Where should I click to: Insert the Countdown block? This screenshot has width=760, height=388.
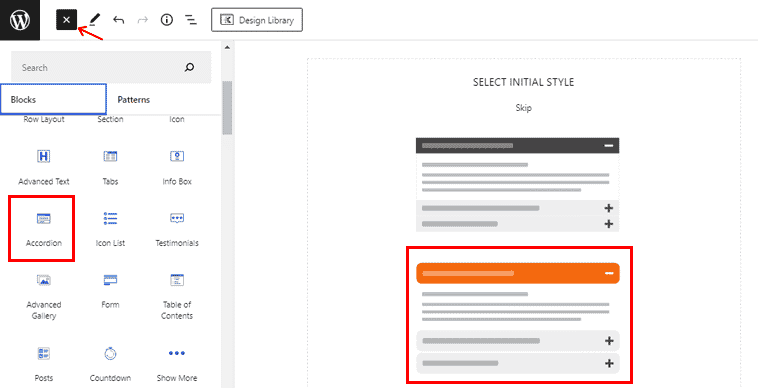click(110, 363)
